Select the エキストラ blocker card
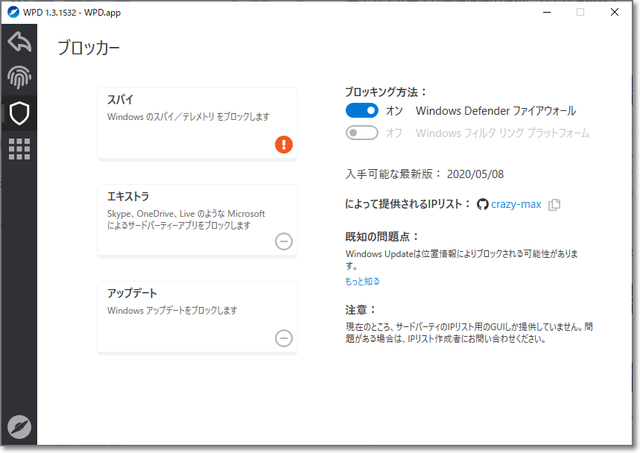640x453 pixels. coord(197,218)
